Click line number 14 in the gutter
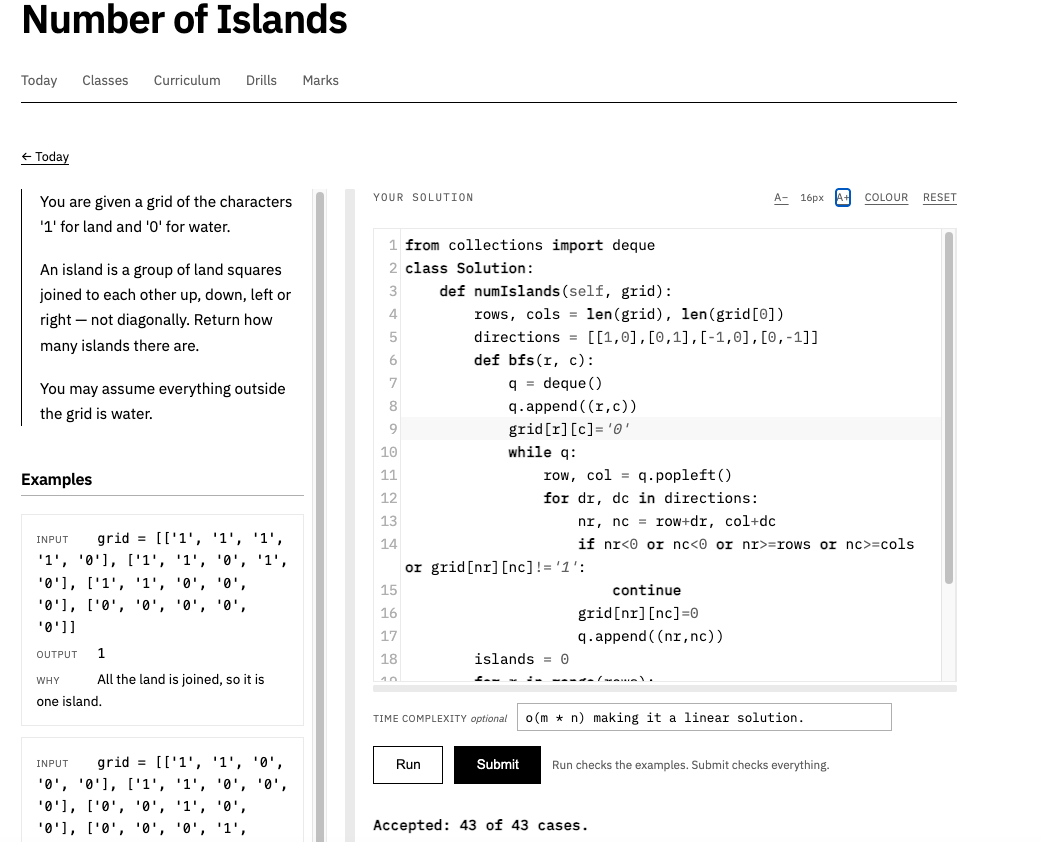1041x842 pixels. click(x=388, y=545)
